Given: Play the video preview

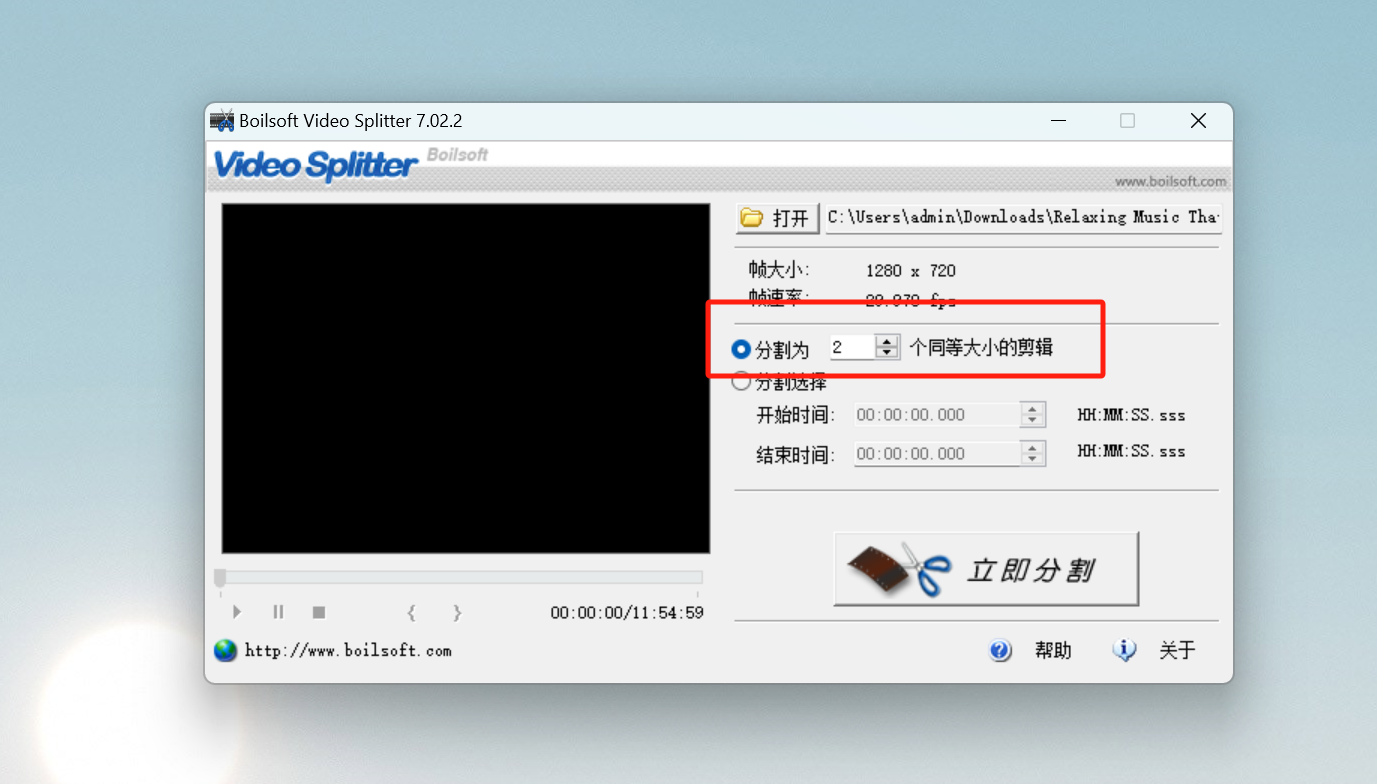Looking at the screenshot, I should pyautogui.click(x=237, y=612).
